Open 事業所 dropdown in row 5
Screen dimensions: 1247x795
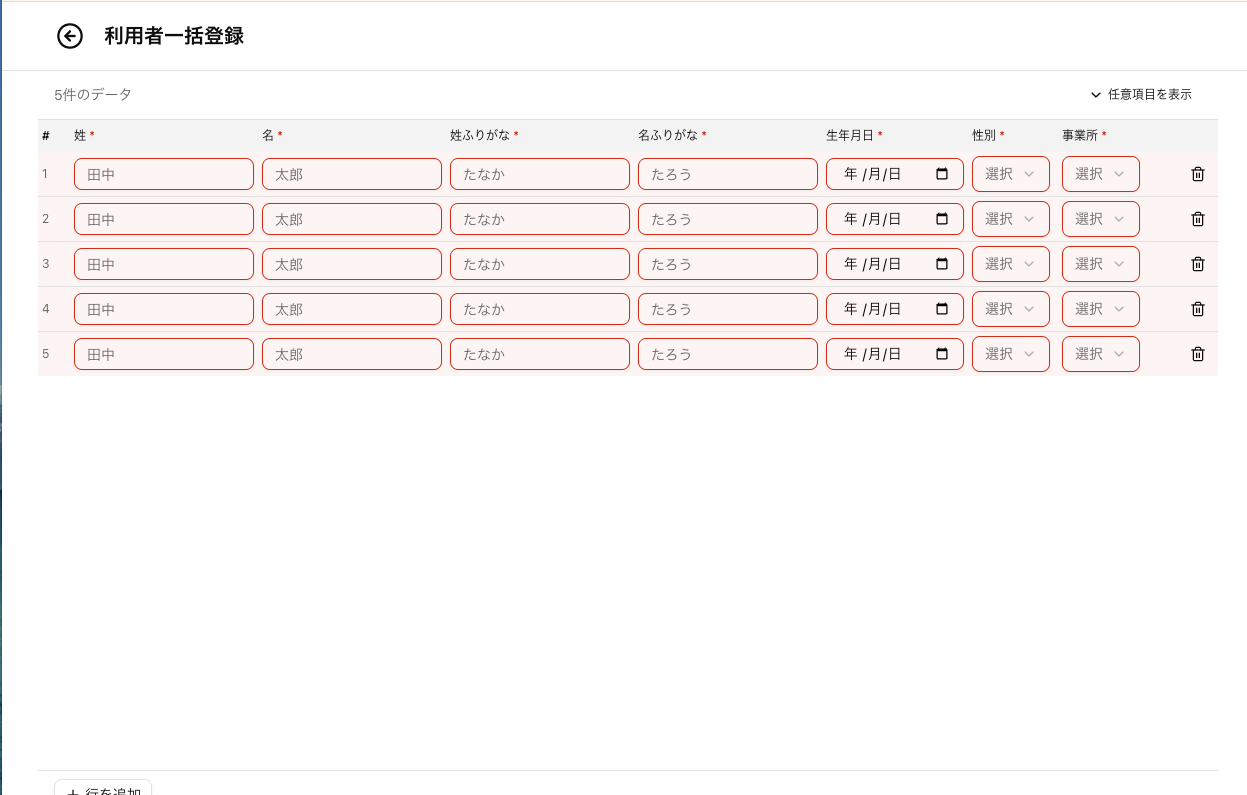tap(1100, 354)
